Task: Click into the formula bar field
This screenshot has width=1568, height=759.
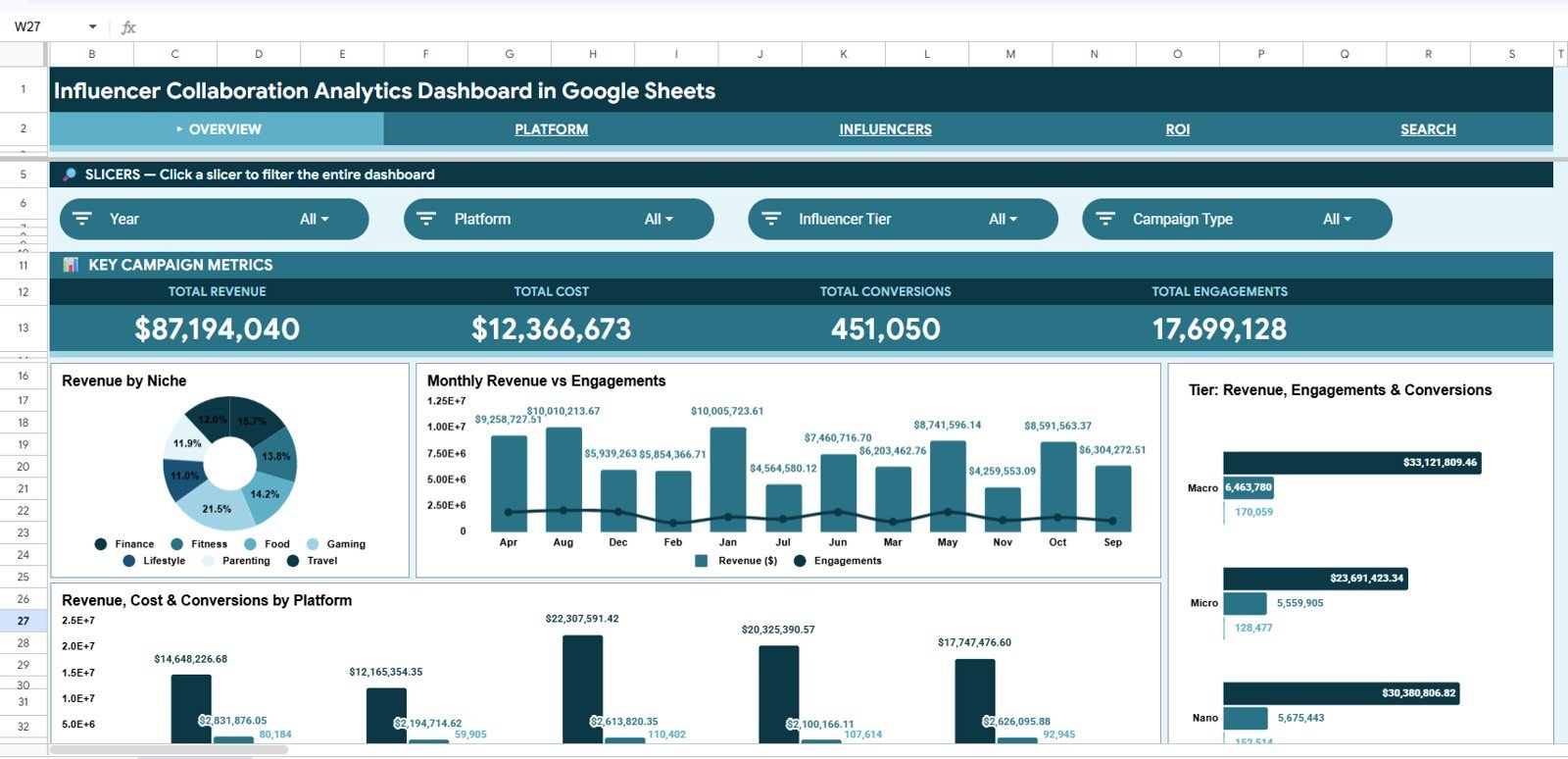Action: [x=853, y=26]
